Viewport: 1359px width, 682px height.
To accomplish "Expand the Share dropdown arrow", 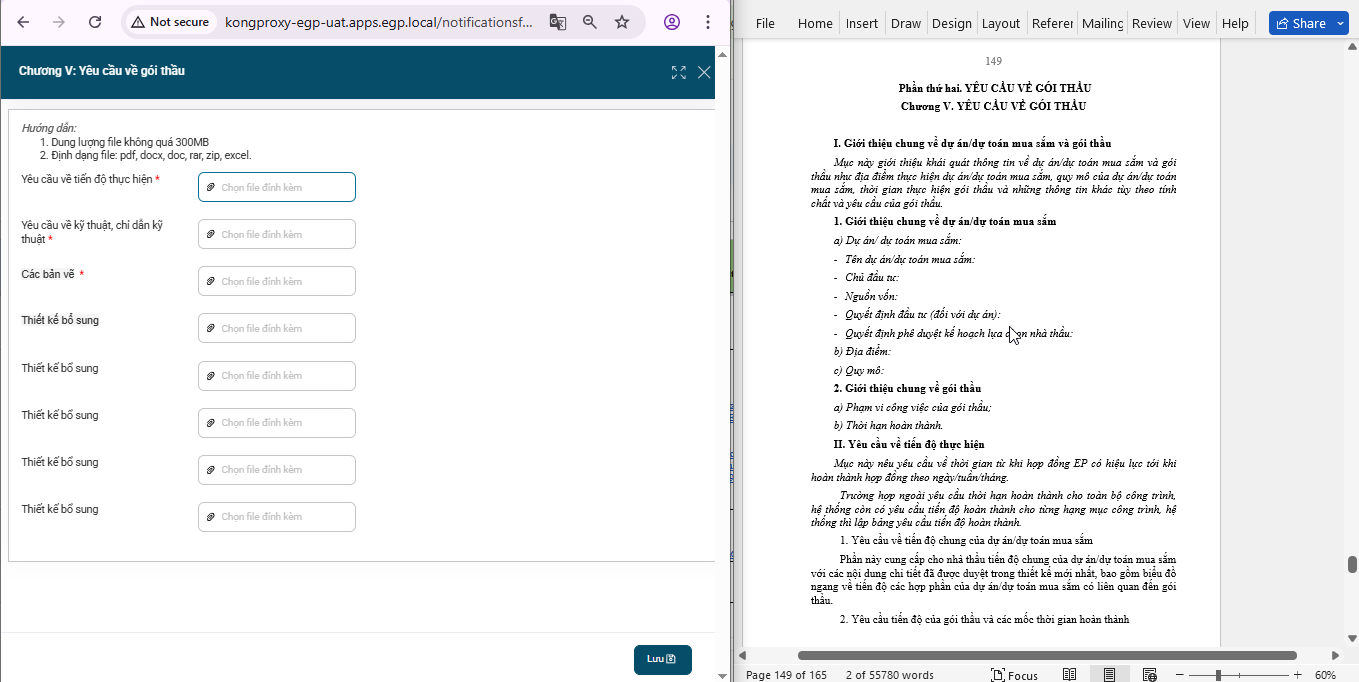I will (1341, 23).
